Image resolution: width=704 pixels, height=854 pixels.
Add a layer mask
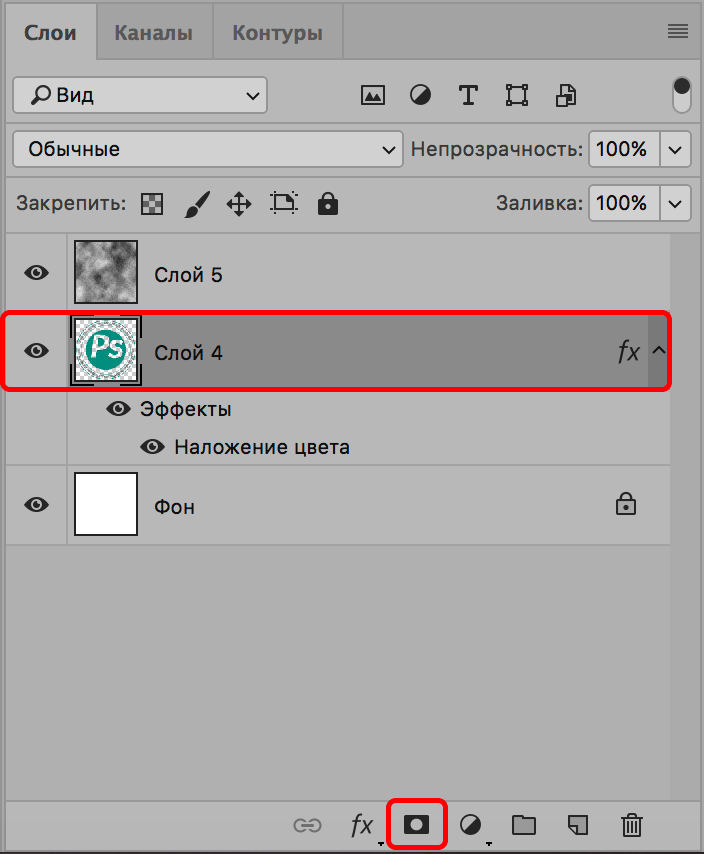[417, 825]
